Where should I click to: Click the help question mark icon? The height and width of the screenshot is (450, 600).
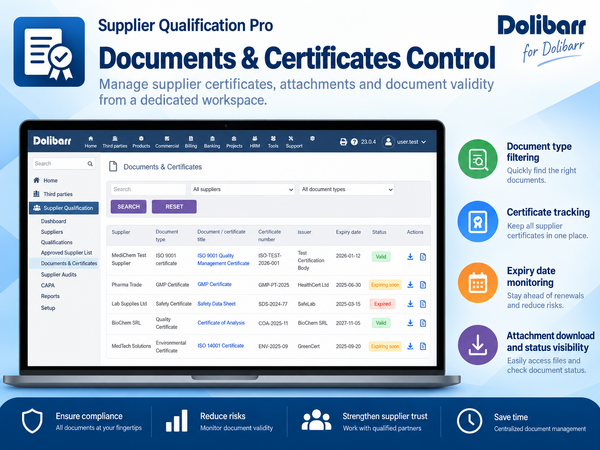pyautogui.click(x=354, y=142)
